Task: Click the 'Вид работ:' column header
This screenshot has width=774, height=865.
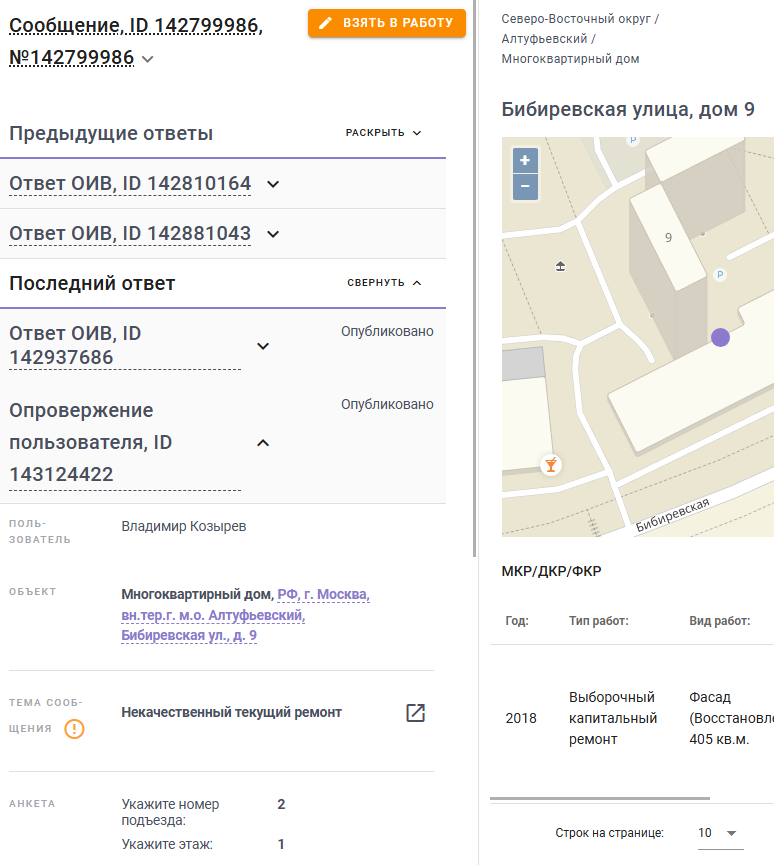Action: click(x=719, y=621)
